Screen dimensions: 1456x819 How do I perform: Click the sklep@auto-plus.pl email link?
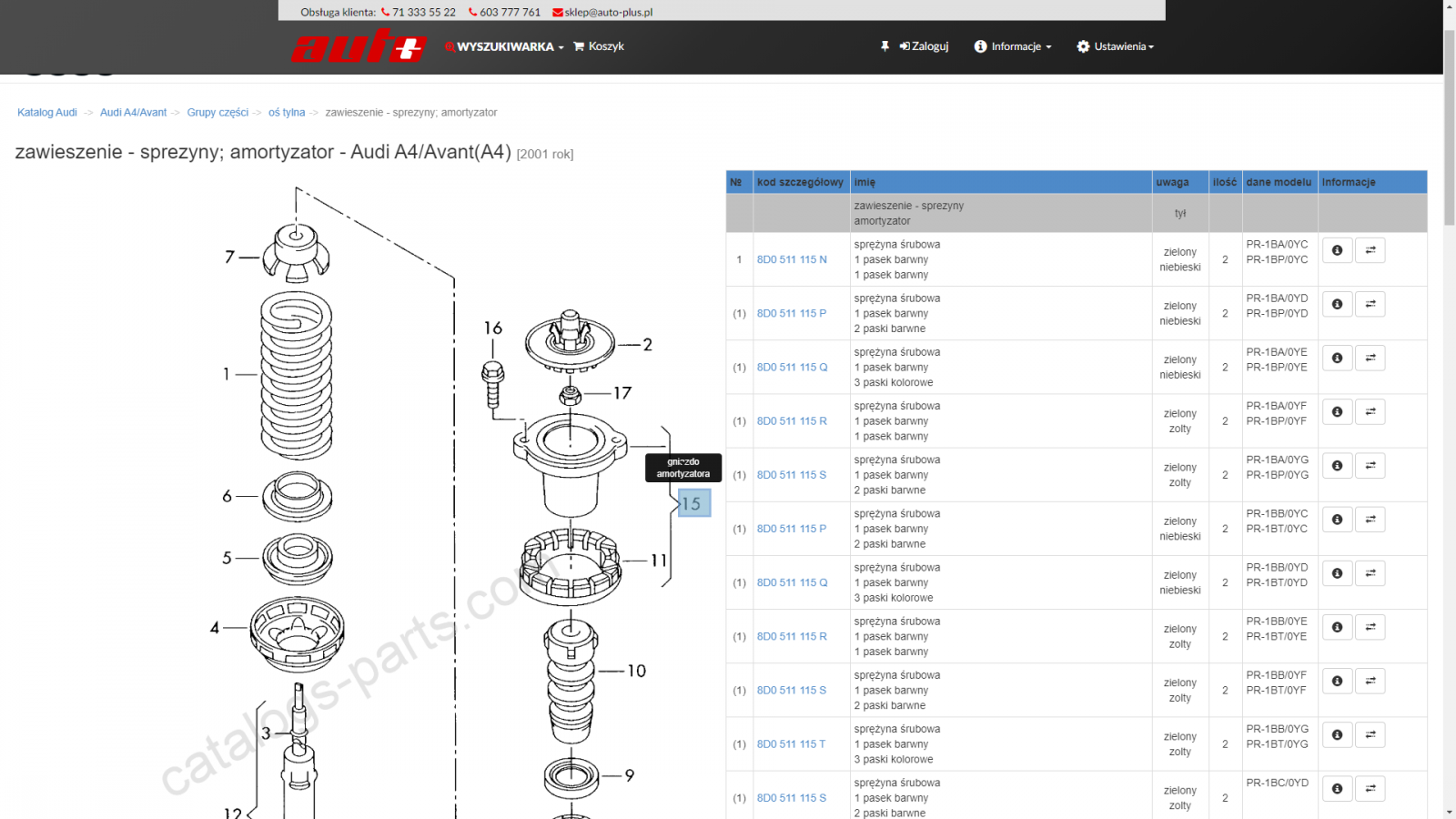(602, 12)
